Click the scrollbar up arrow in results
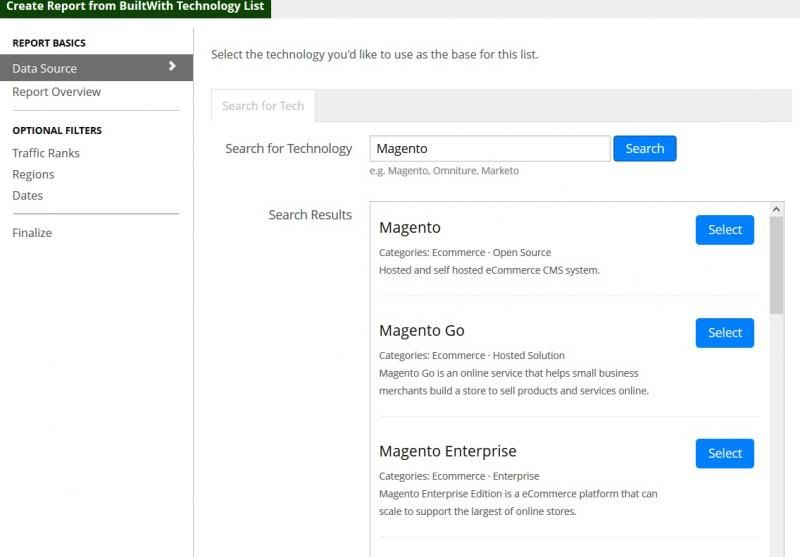800x557 pixels. tap(776, 209)
